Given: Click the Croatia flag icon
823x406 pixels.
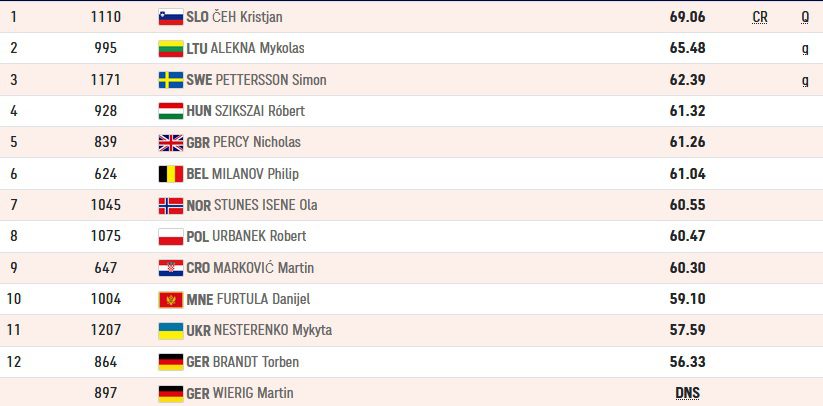Looking at the screenshot, I should click(171, 268).
